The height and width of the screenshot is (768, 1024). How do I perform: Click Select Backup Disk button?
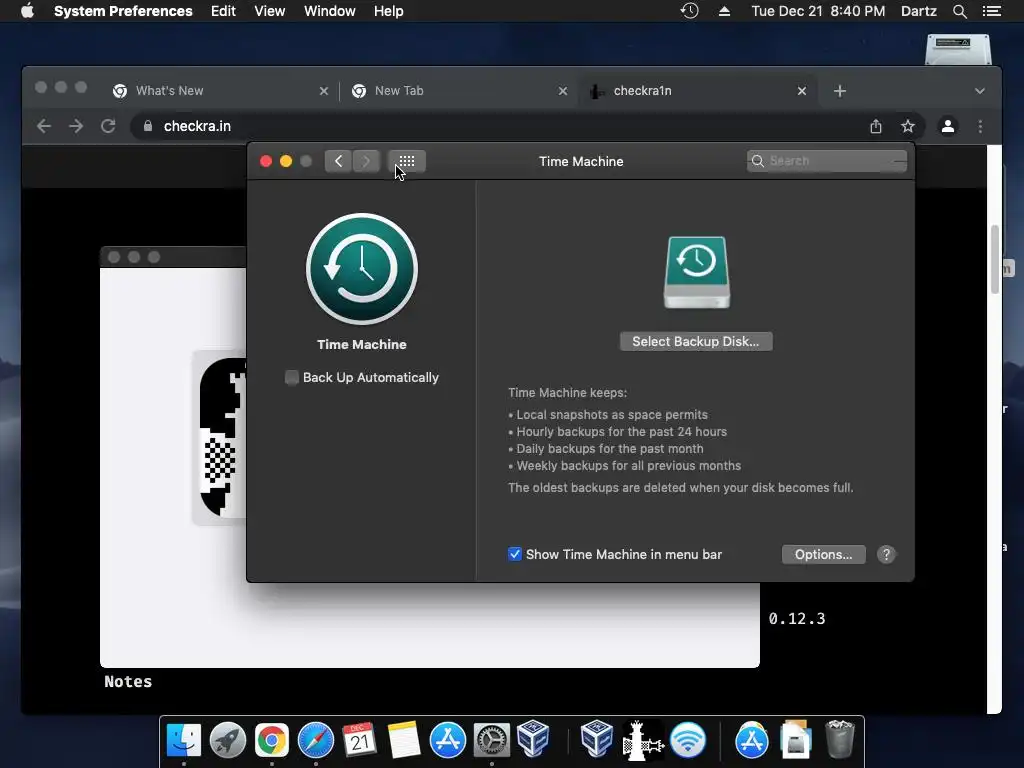(696, 342)
